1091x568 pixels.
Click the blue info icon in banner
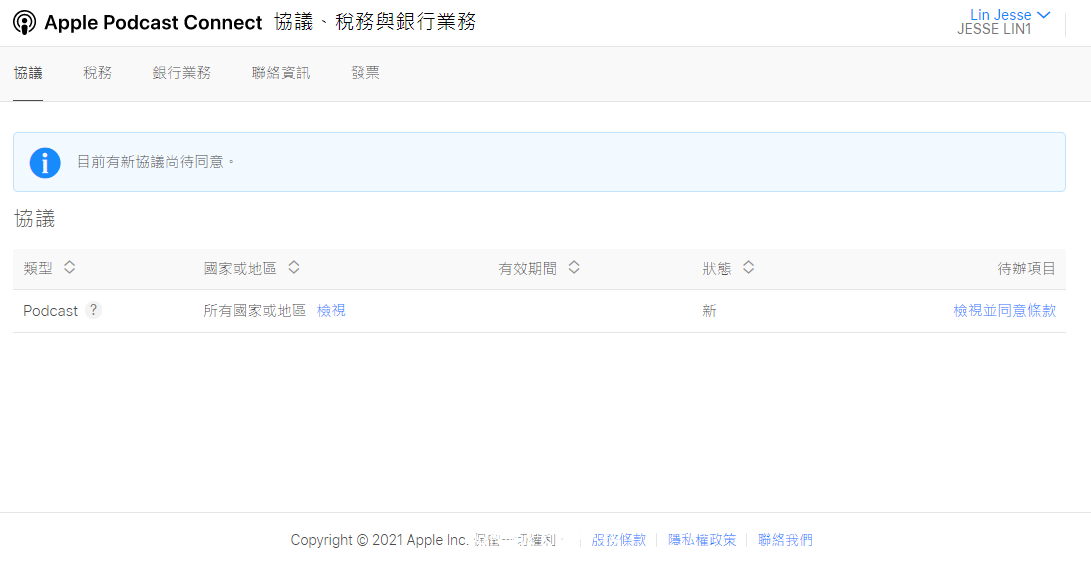pos(45,163)
